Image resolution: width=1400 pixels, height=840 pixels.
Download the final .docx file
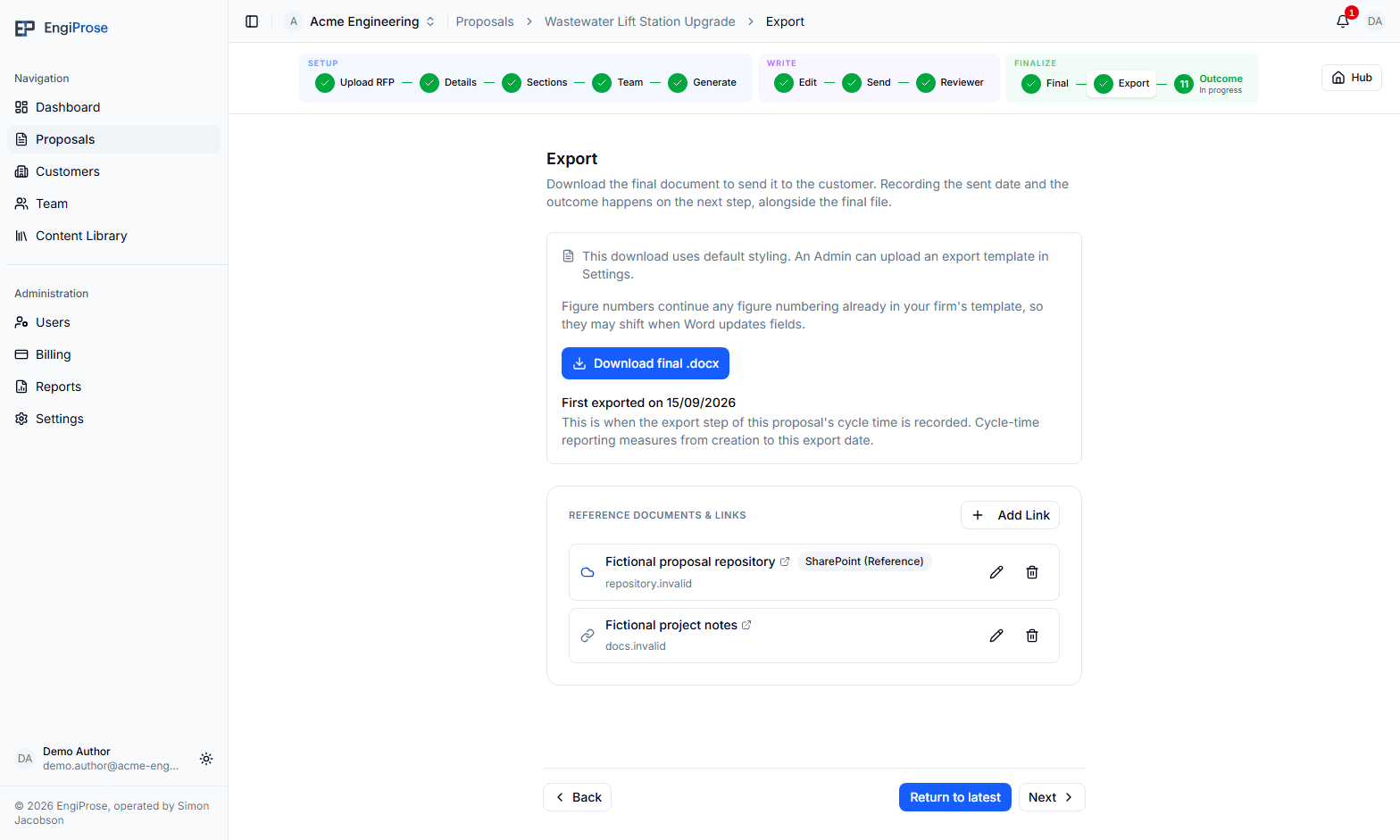[646, 363]
